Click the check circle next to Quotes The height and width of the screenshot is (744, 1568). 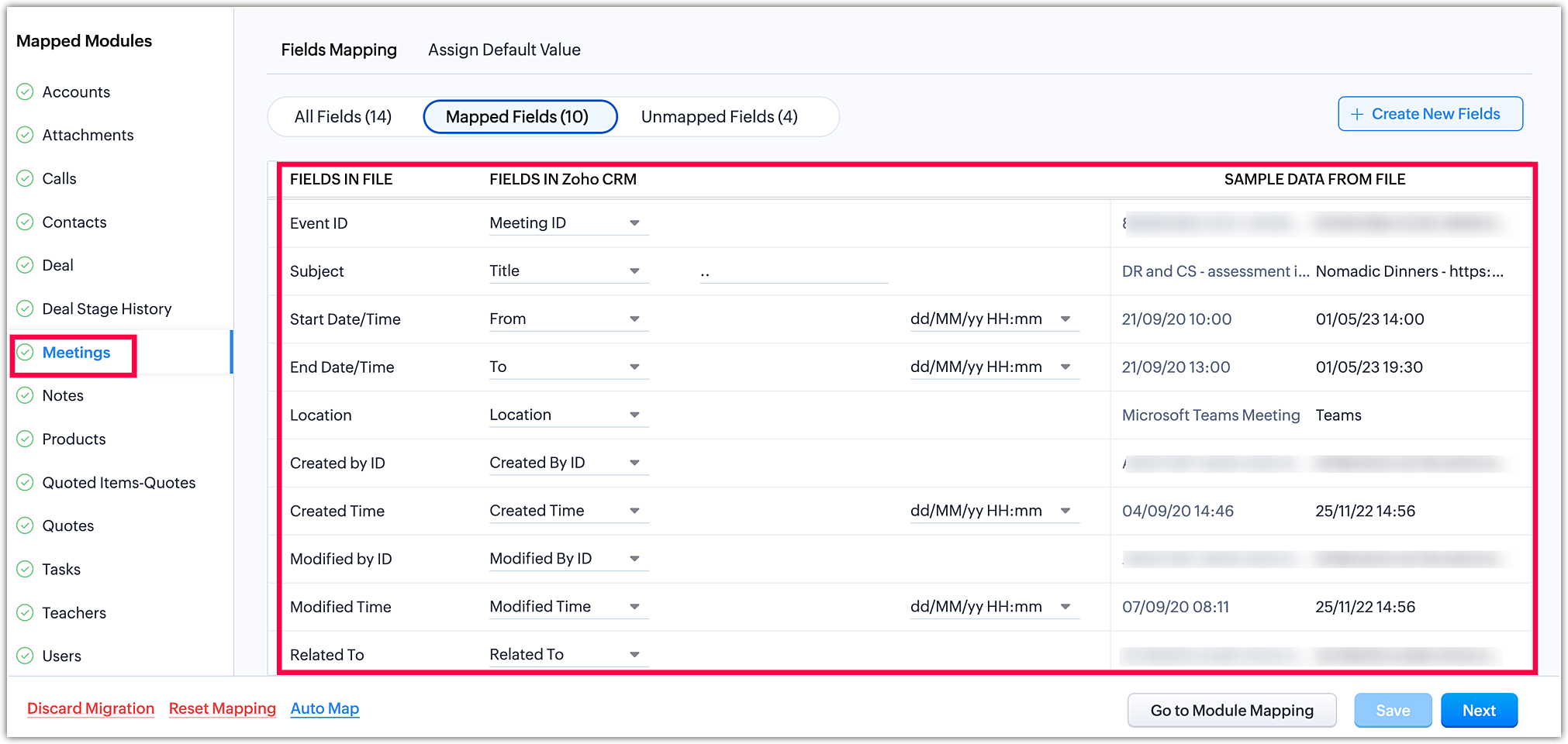pyautogui.click(x=26, y=526)
